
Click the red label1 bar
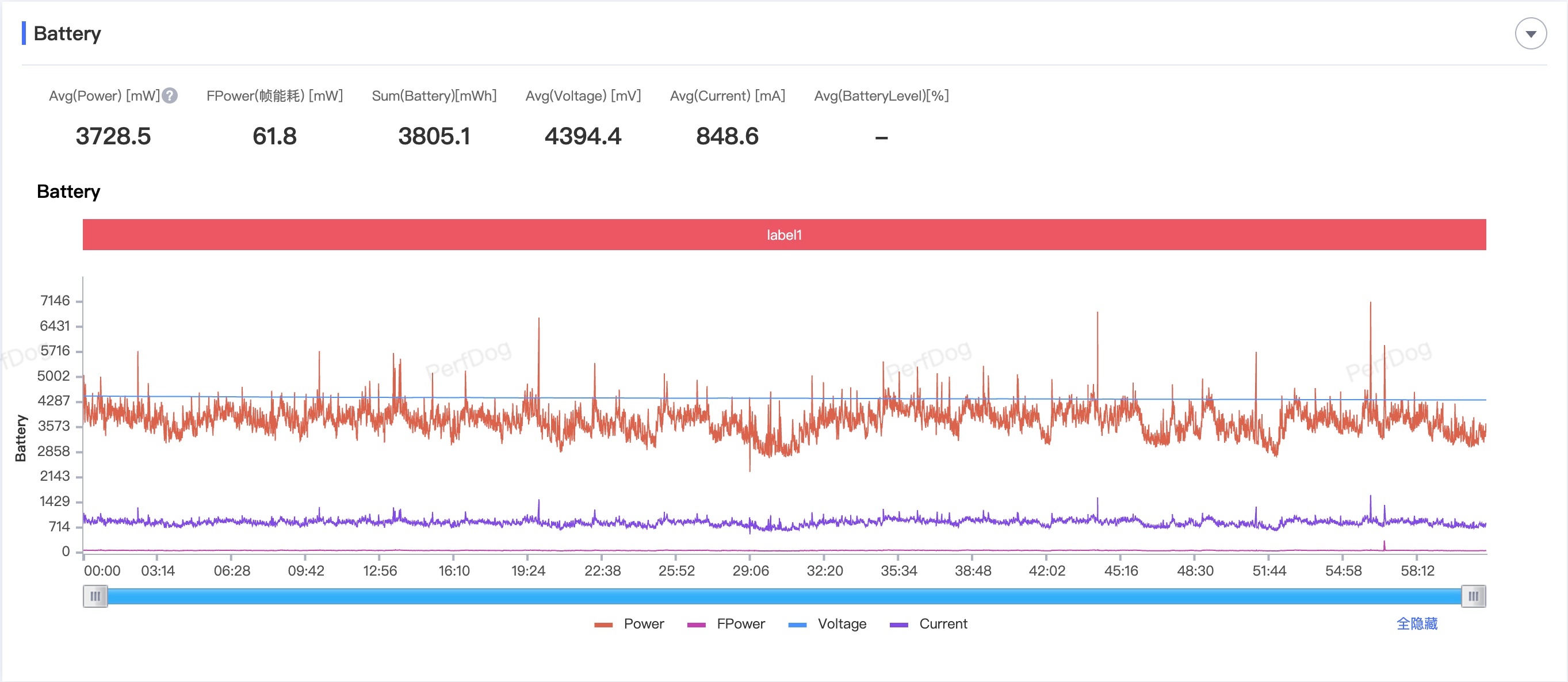pos(784,235)
